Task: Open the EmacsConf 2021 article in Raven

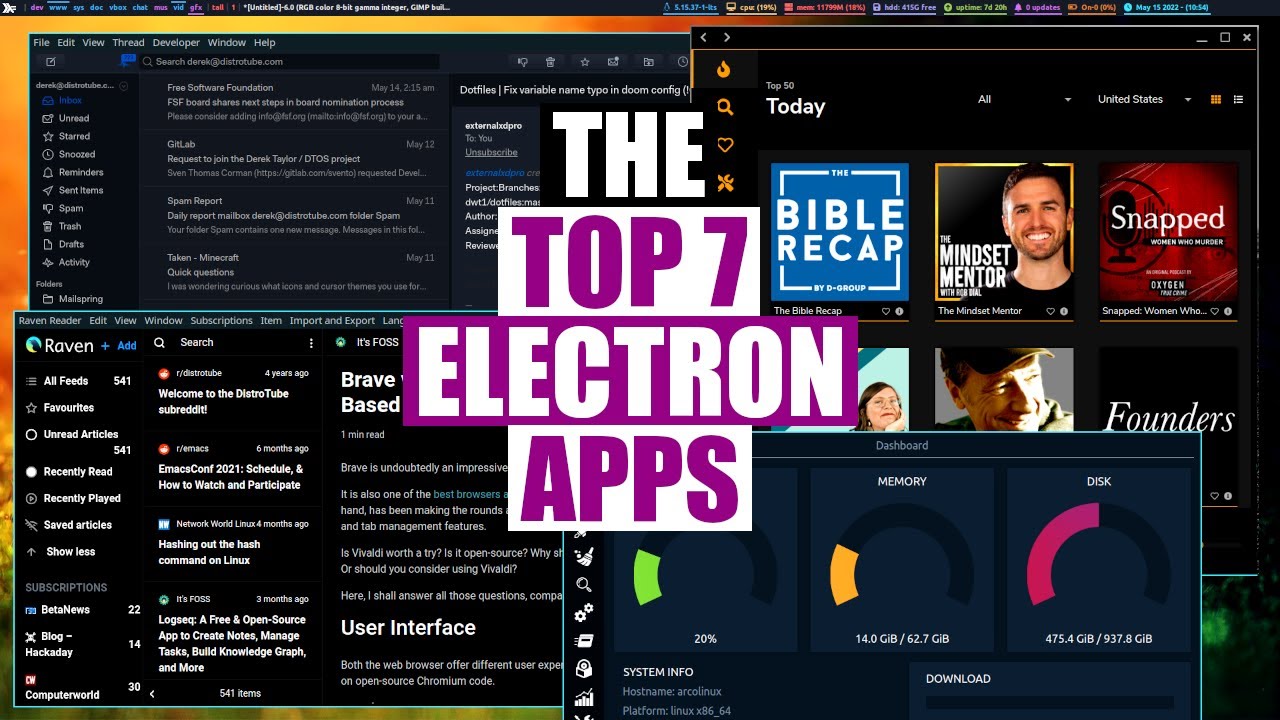Action: [x=232, y=467]
